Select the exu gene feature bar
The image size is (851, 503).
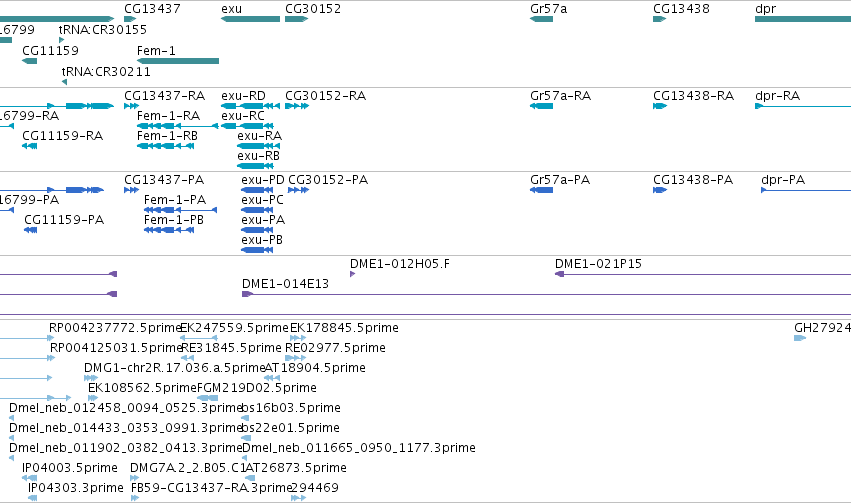click(x=250, y=19)
